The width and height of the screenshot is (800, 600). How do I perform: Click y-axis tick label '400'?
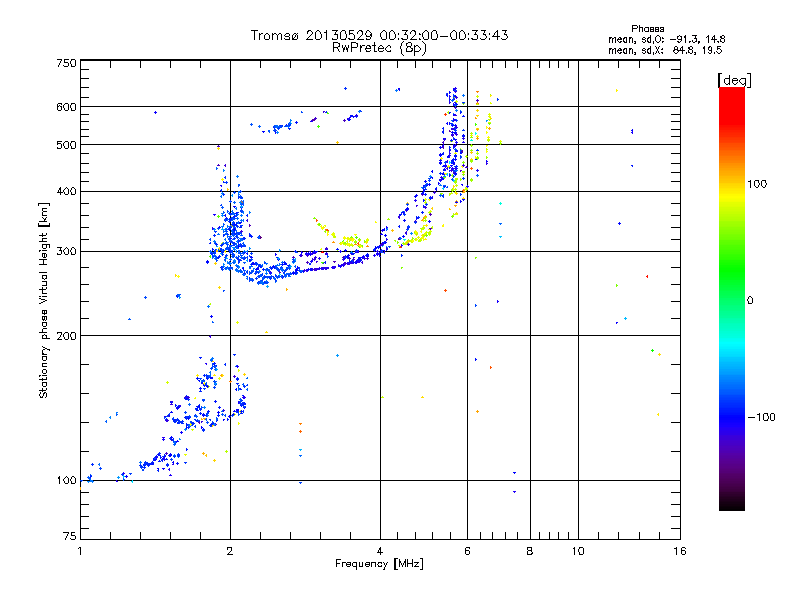[x=66, y=191]
